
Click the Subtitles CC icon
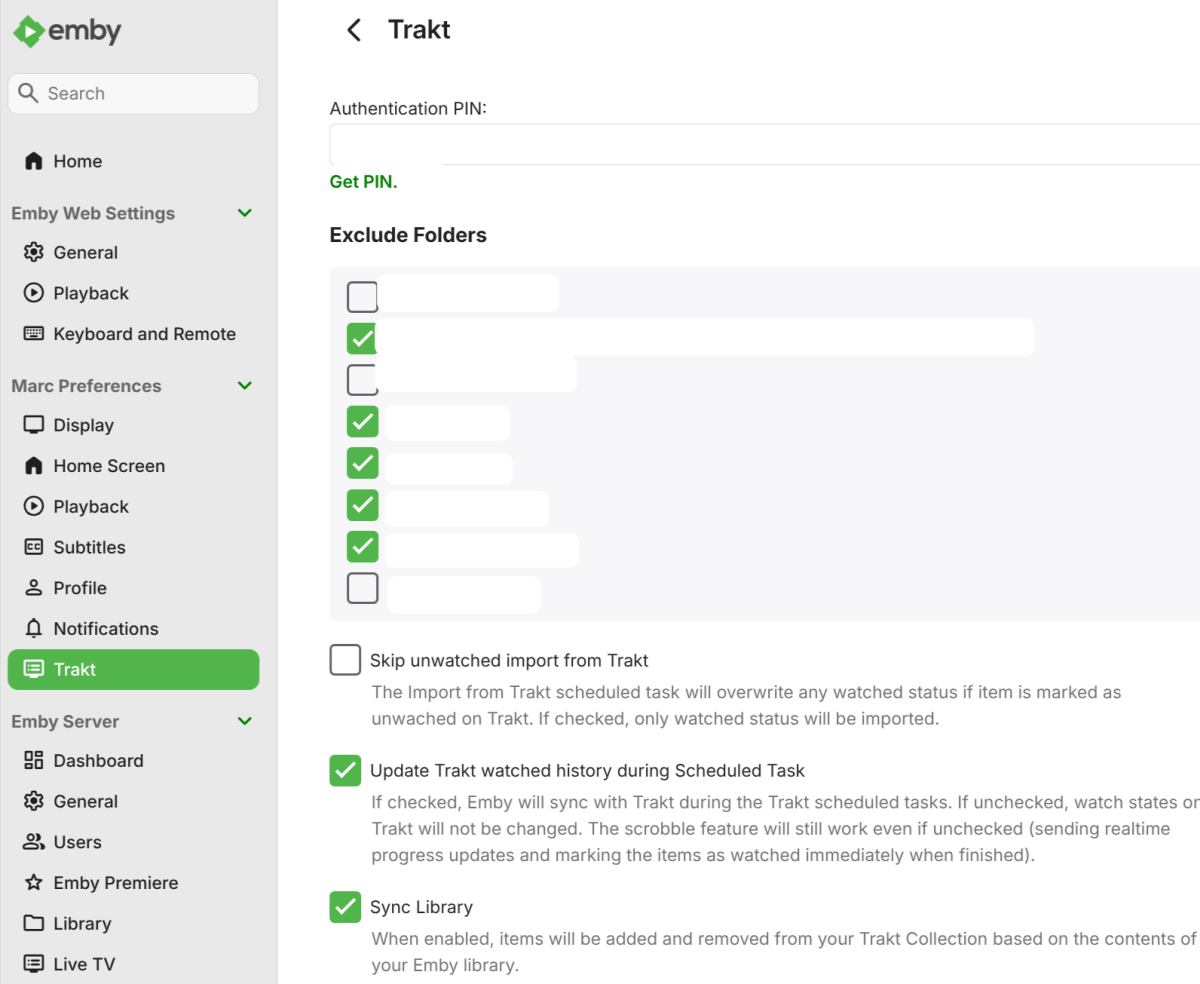tap(34, 547)
